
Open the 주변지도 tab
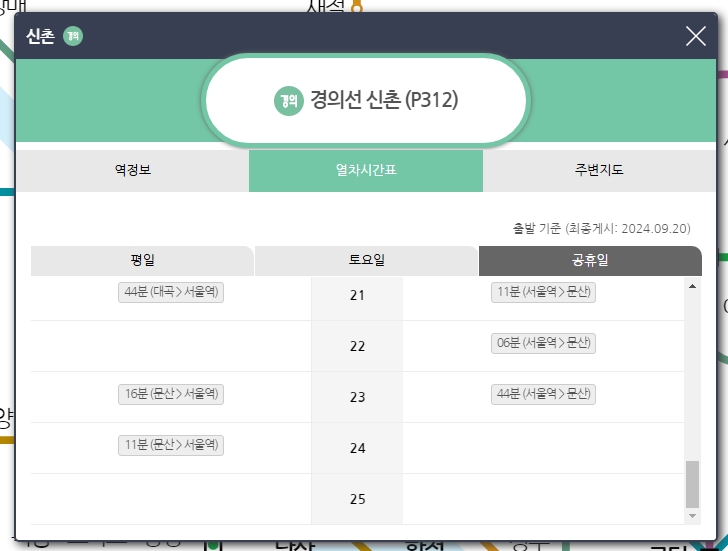coord(599,170)
